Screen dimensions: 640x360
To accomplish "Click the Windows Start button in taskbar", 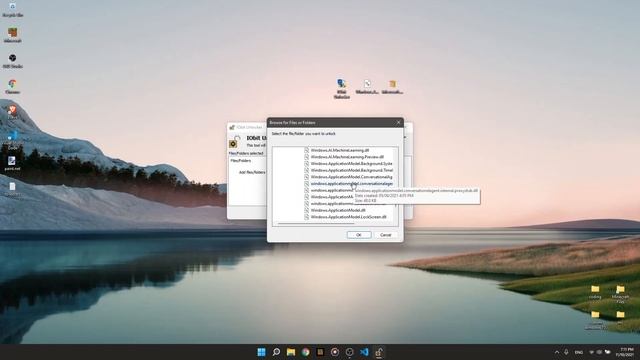I will (x=262, y=352).
